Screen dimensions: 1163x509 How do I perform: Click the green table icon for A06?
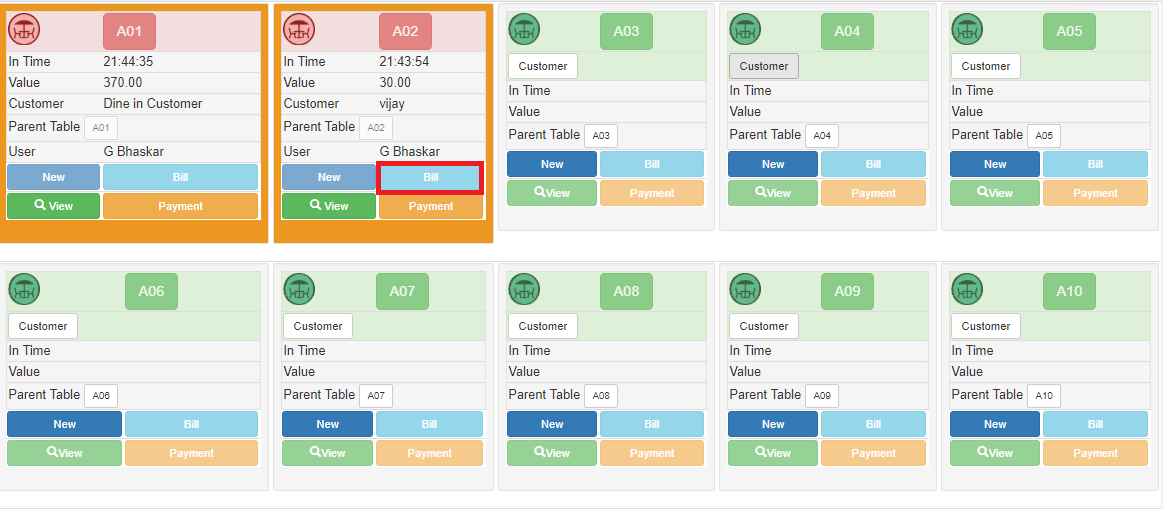24,289
